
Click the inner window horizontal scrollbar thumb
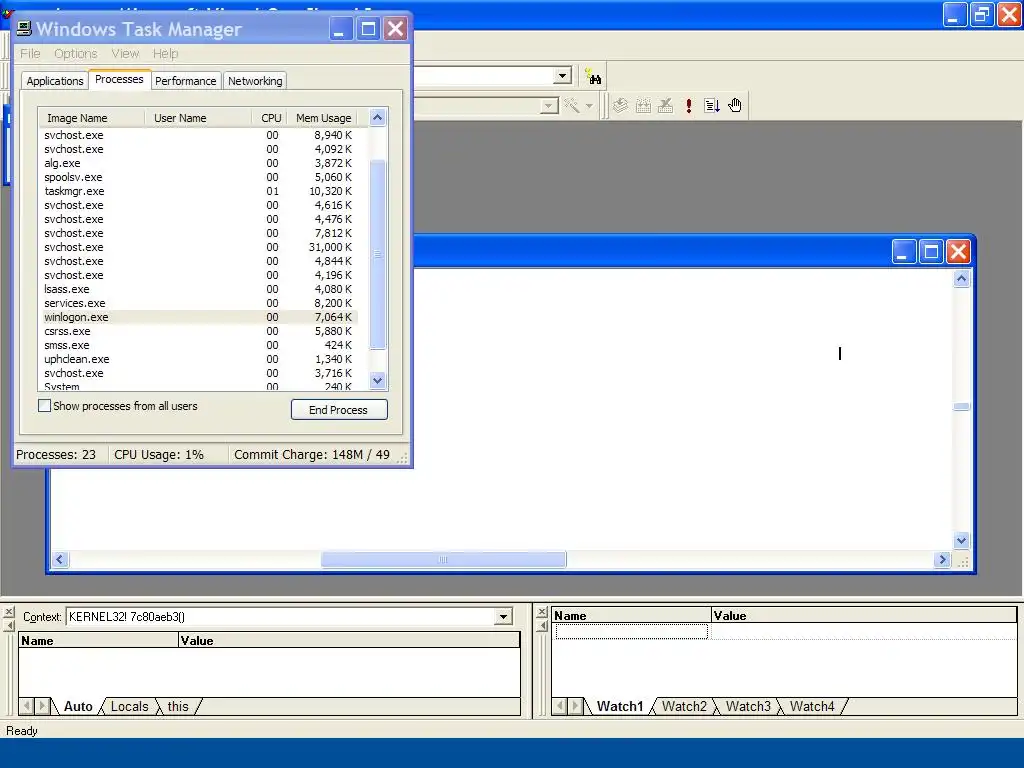[443, 560]
